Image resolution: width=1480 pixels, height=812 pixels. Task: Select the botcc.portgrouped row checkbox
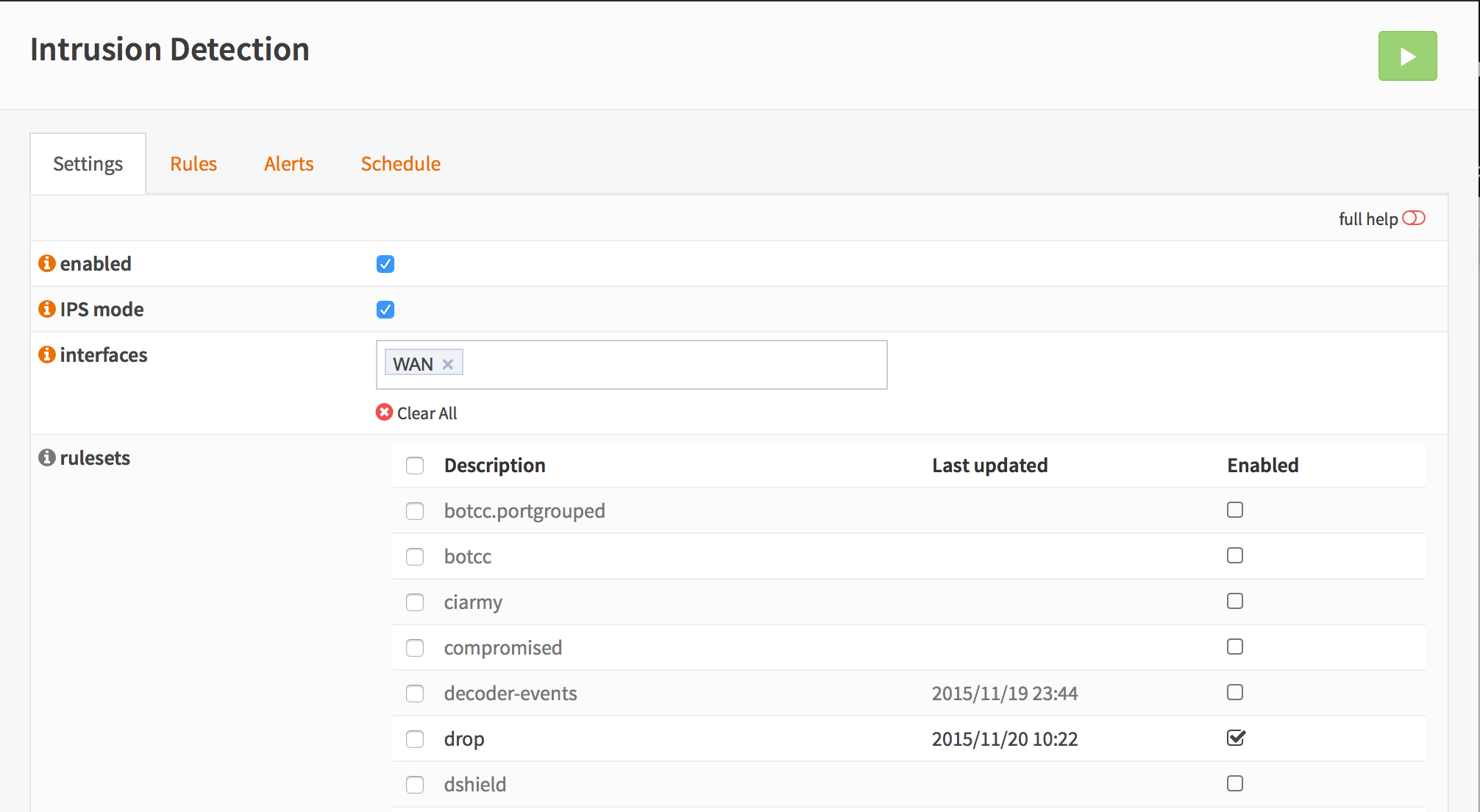[415, 511]
